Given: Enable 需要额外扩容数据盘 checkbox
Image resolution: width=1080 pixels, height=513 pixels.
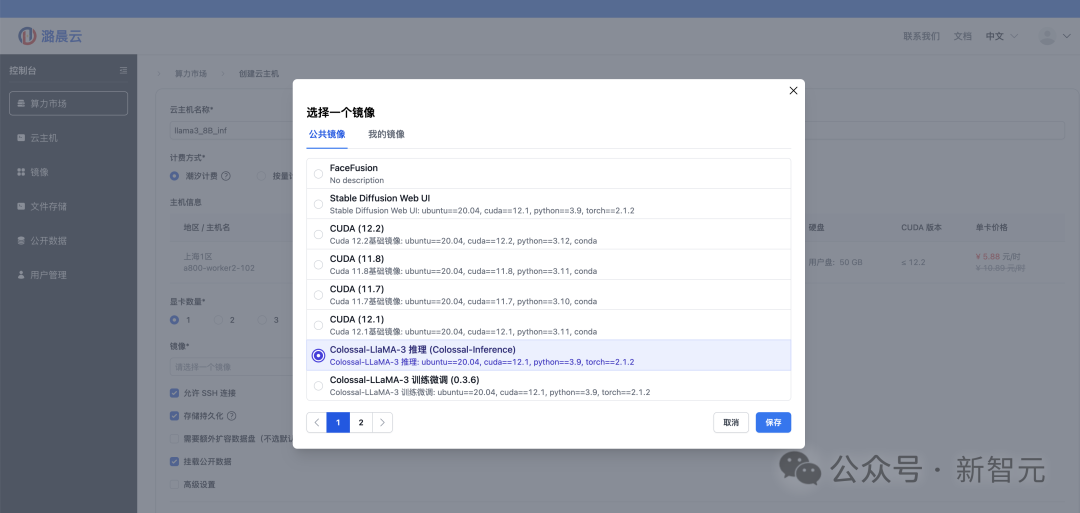Looking at the screenshot, I should point(174,439).
